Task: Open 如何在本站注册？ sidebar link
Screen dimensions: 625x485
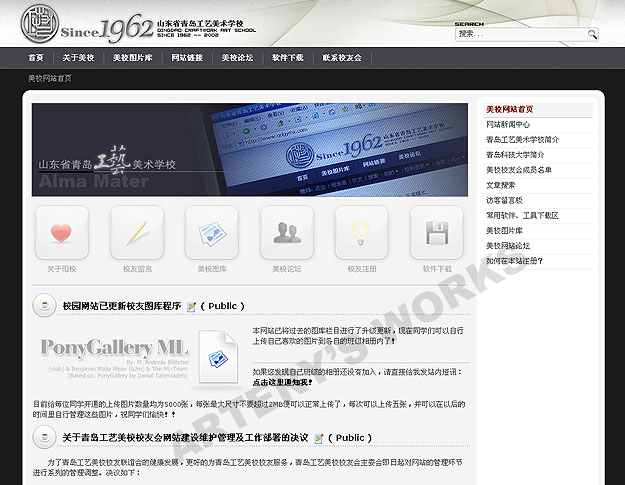Action: (515, 260)
